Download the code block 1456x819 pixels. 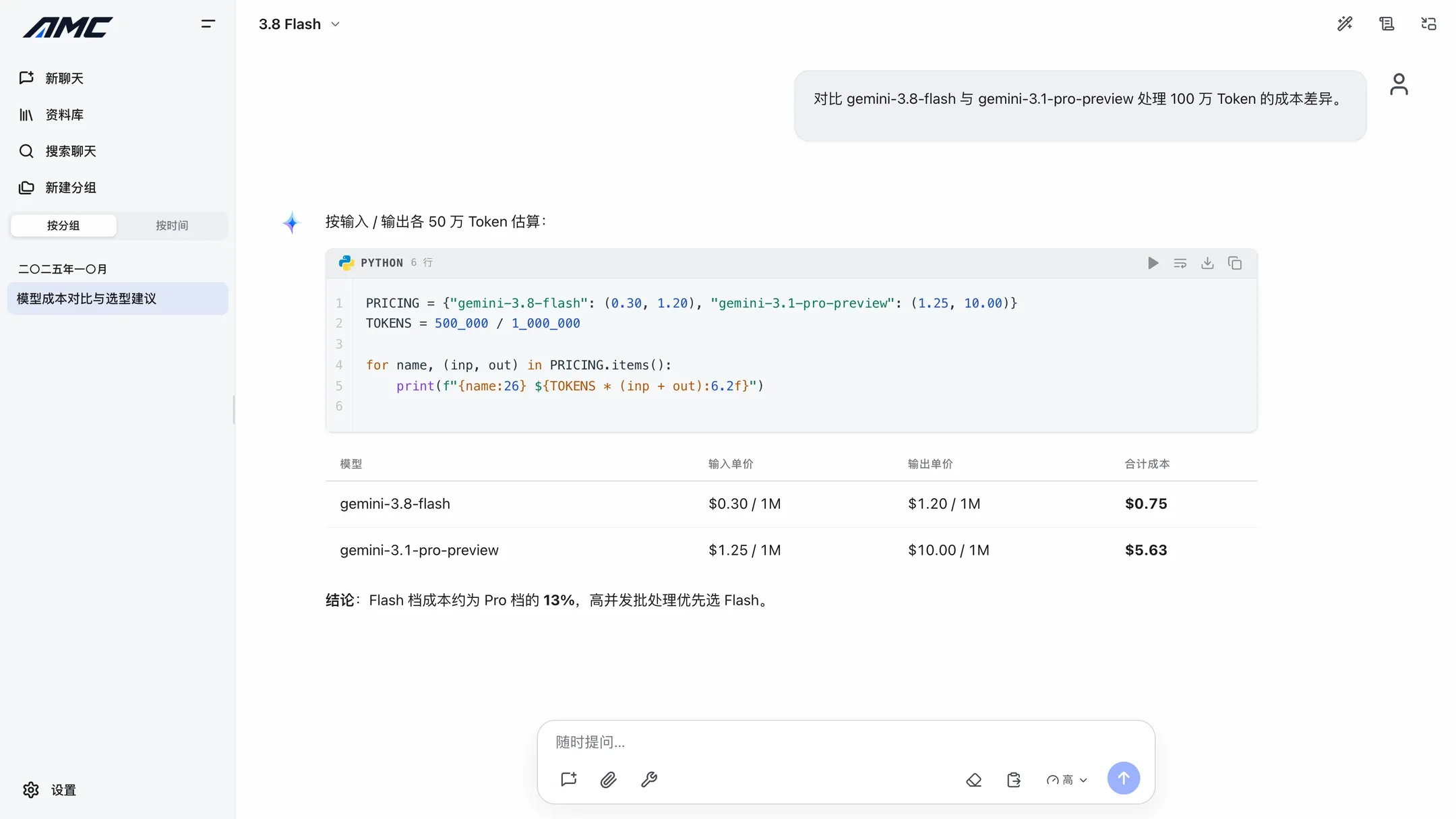[1207, 263]
